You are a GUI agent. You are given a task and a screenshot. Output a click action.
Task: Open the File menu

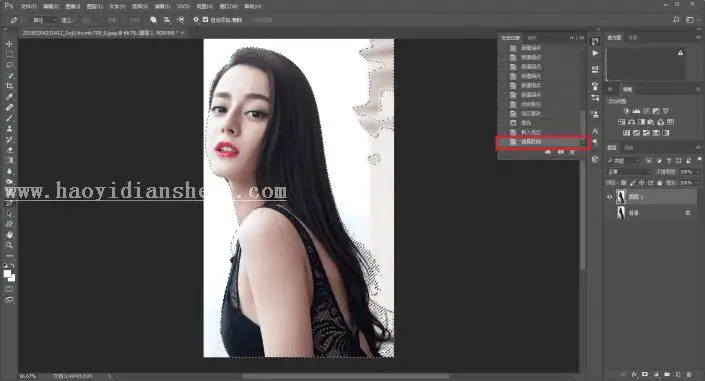coord(29,7)
